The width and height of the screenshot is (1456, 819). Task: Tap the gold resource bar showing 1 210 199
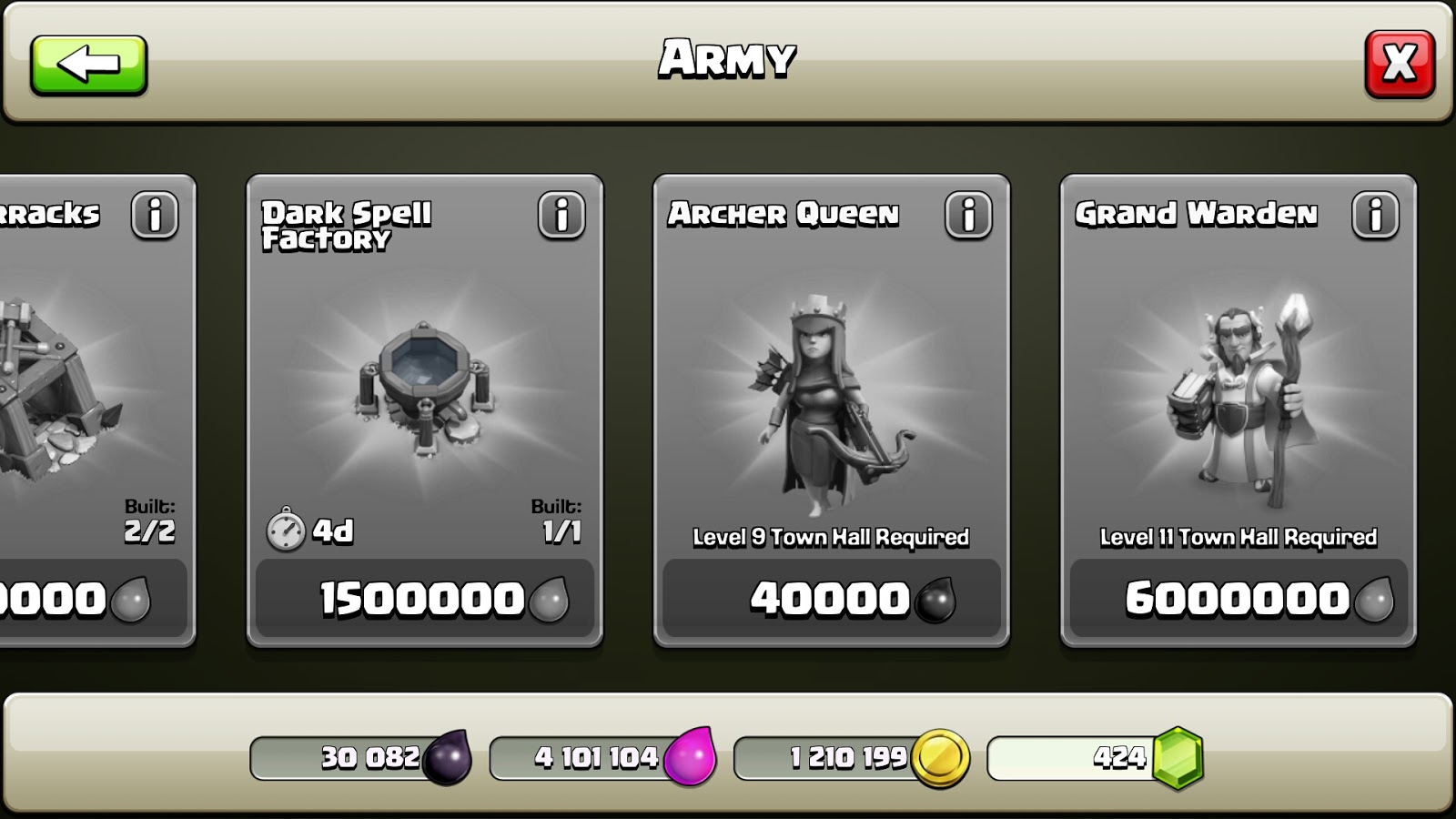click(851, 758)
